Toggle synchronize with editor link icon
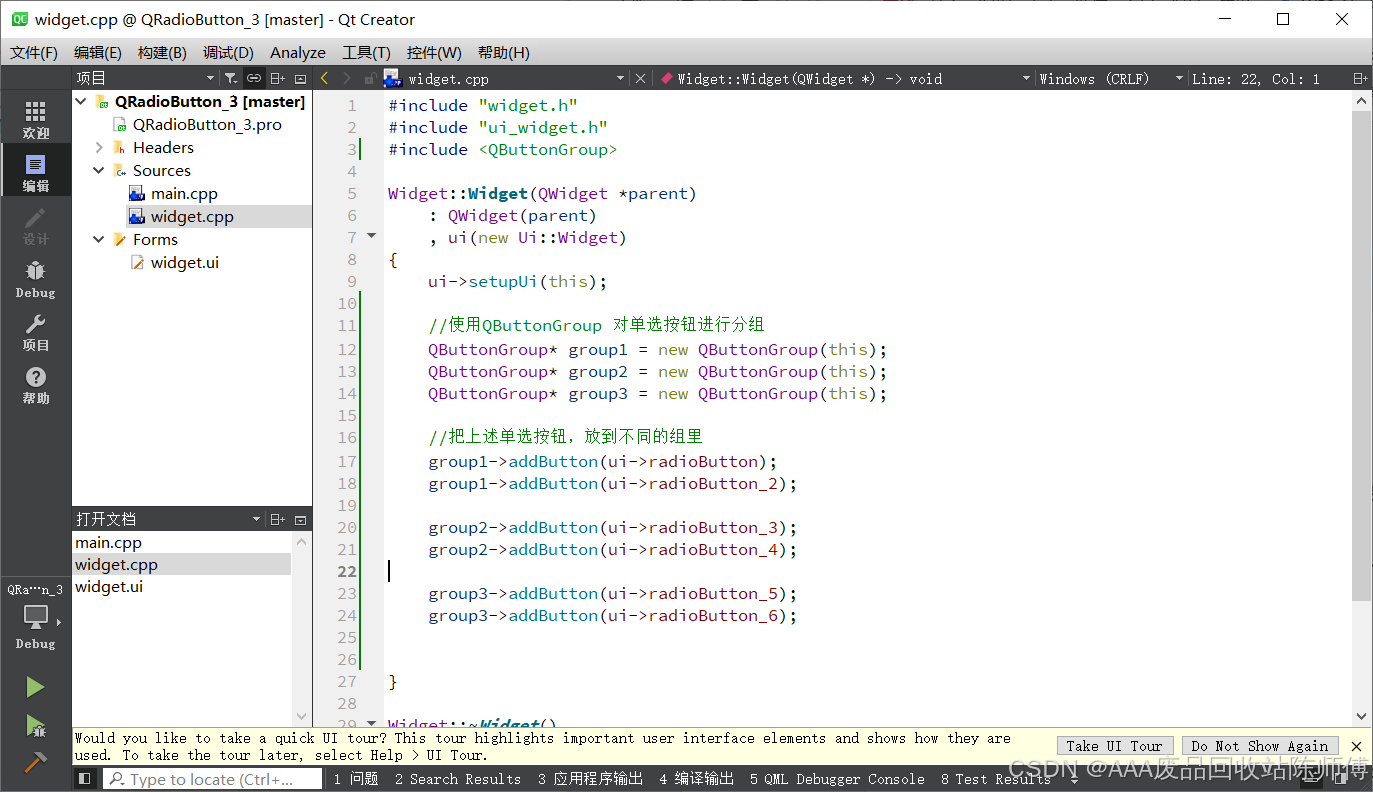1373x792 pixels. [254, 78]
